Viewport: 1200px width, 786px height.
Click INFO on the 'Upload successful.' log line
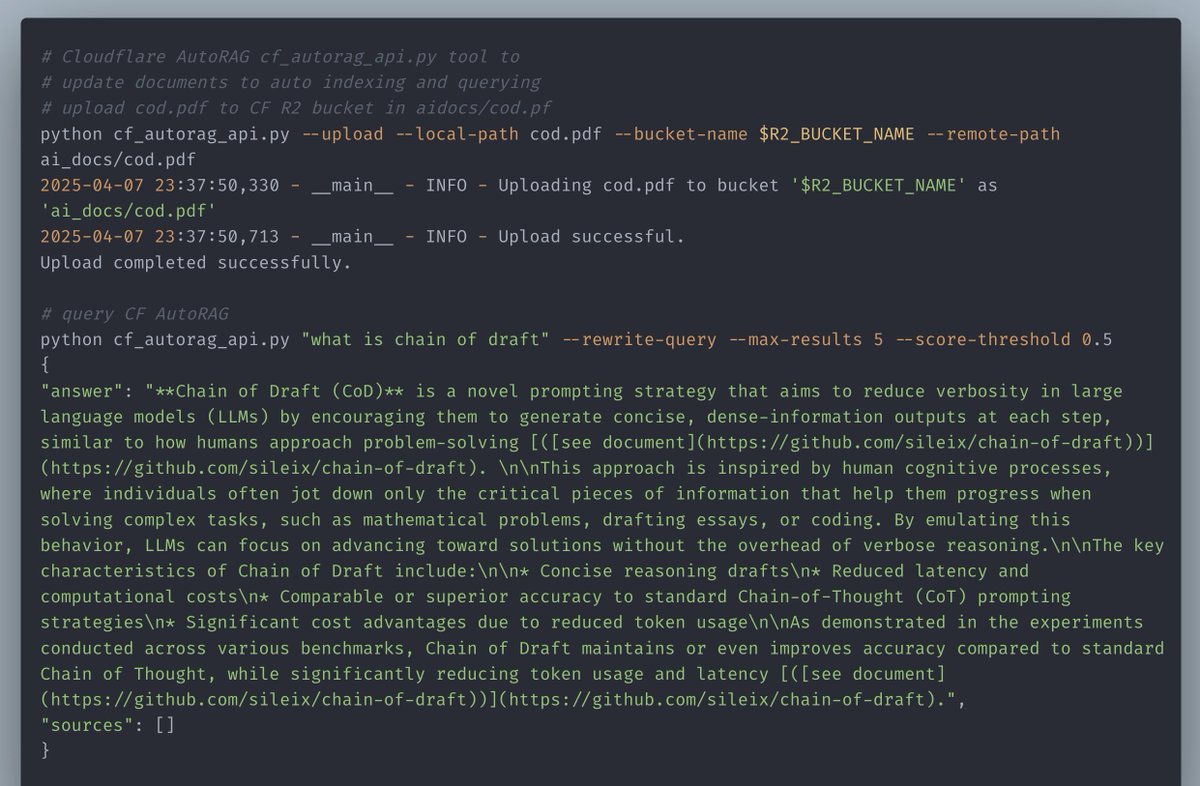pyautogui.click(x=447, y=237)
